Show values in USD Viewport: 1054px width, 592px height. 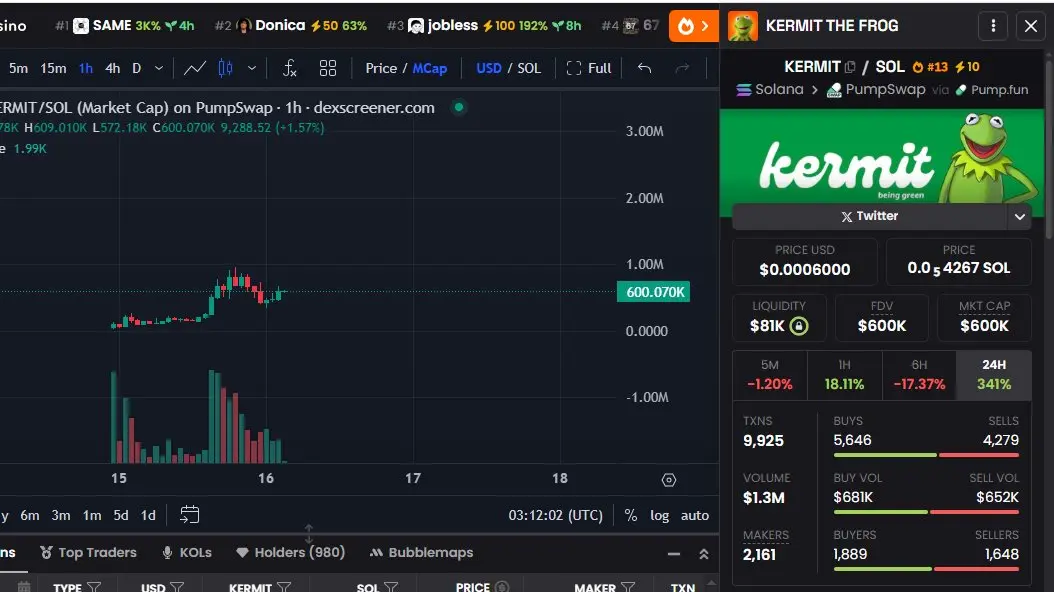[x=489, y=68]
